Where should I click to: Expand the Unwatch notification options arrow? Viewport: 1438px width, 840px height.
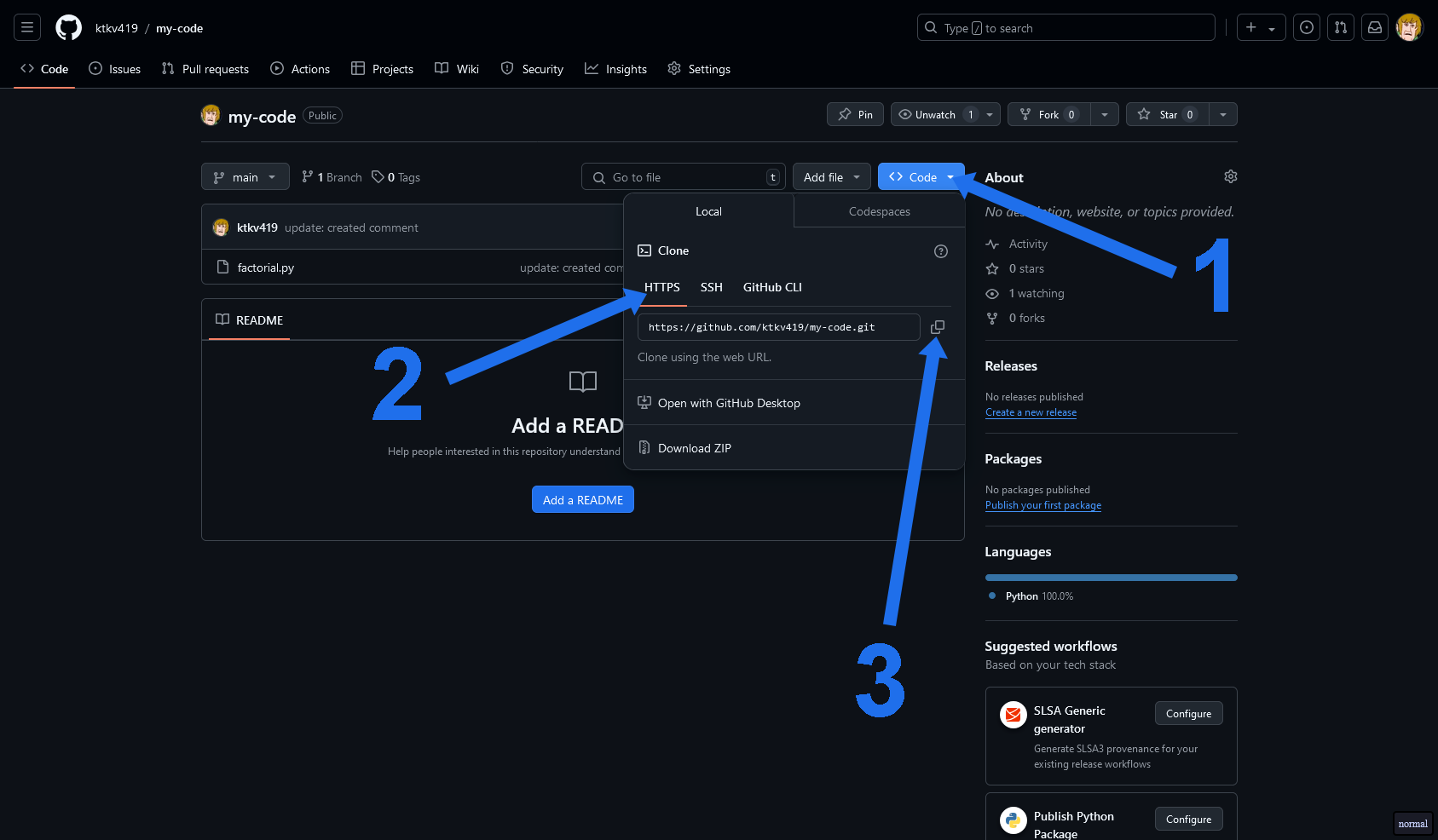pos(990,114)
